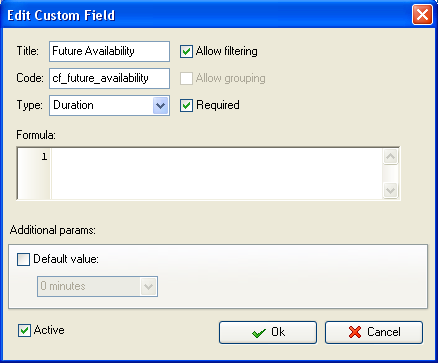Viewport: 438px width, 363px height.
Task: Click inside the Formula editor area
Action: pyautogui.click(x=217, y=173)
